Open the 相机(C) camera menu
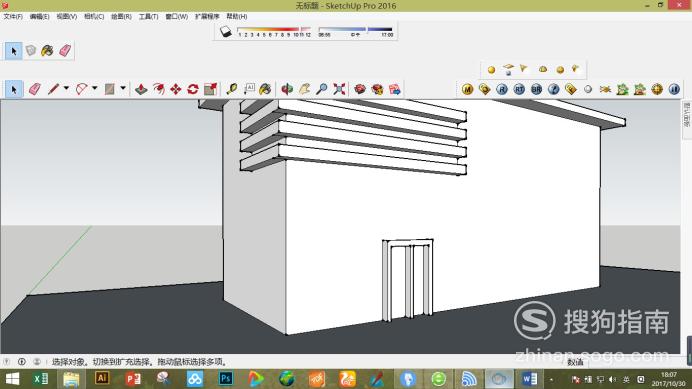Screen dimensions: 692x389 coord(94,16)
